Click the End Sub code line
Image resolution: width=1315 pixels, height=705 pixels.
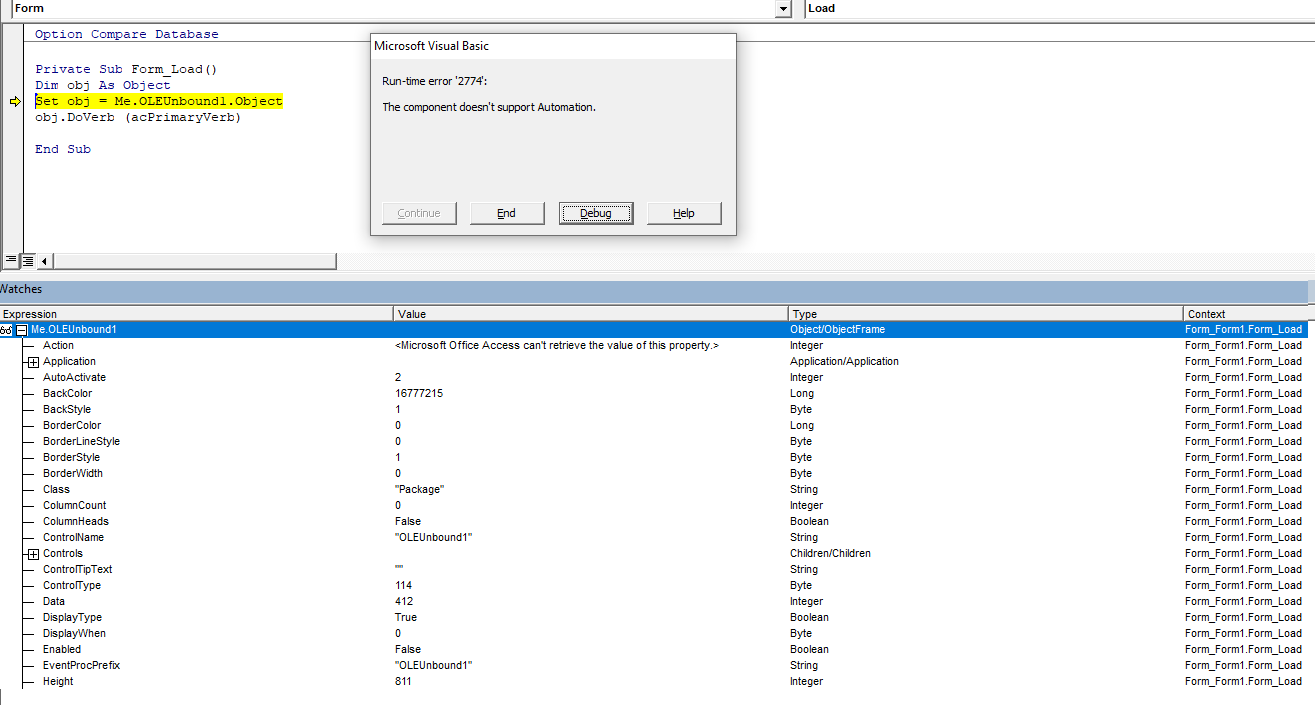(63, 150)
